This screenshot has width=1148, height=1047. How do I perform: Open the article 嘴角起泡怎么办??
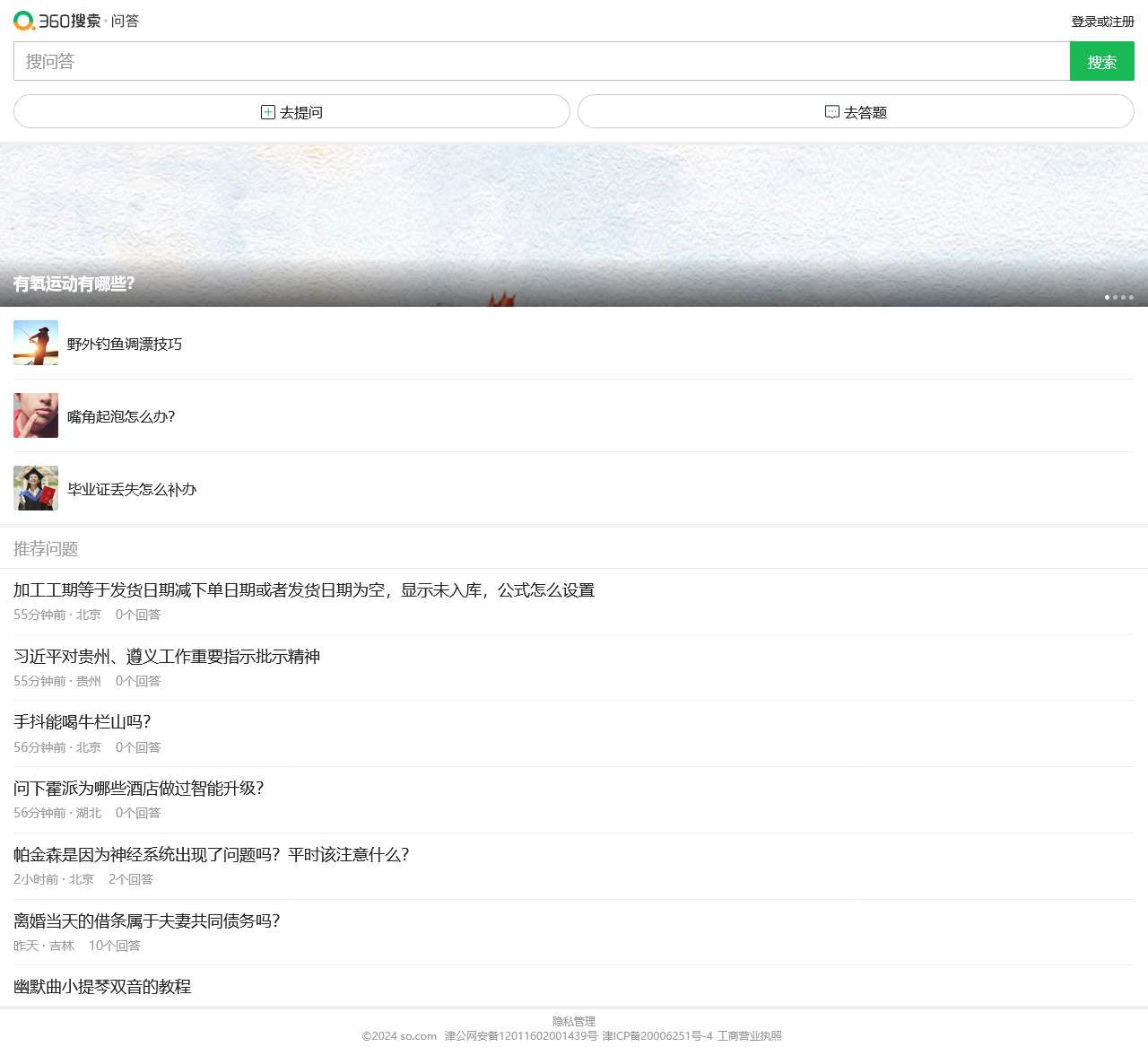pyautogui.click(x=121, y=416)
